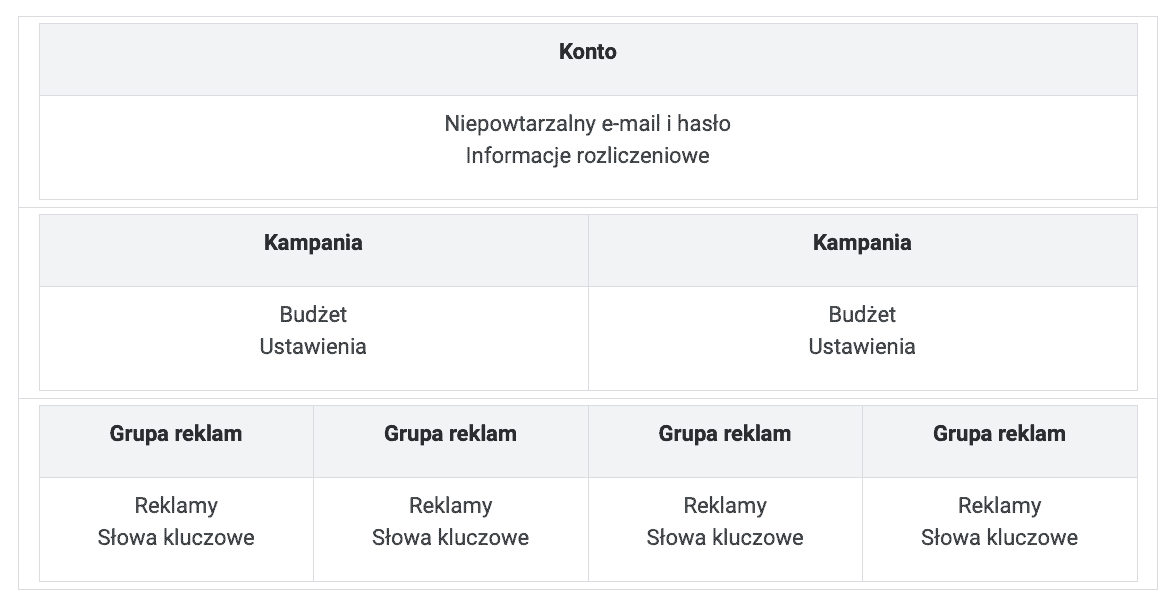Select 'Słowa kluczowe' in first Grupa reklam
This screenshot has width=1176, height=610.
(176, 538)
